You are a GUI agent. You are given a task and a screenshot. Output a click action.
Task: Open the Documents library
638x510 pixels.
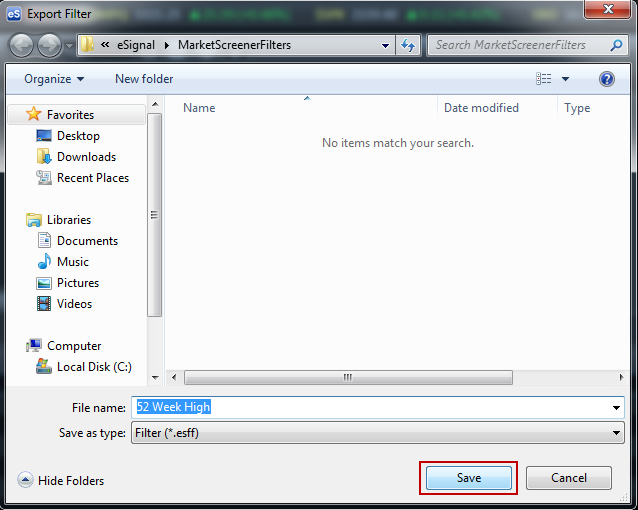87,241
